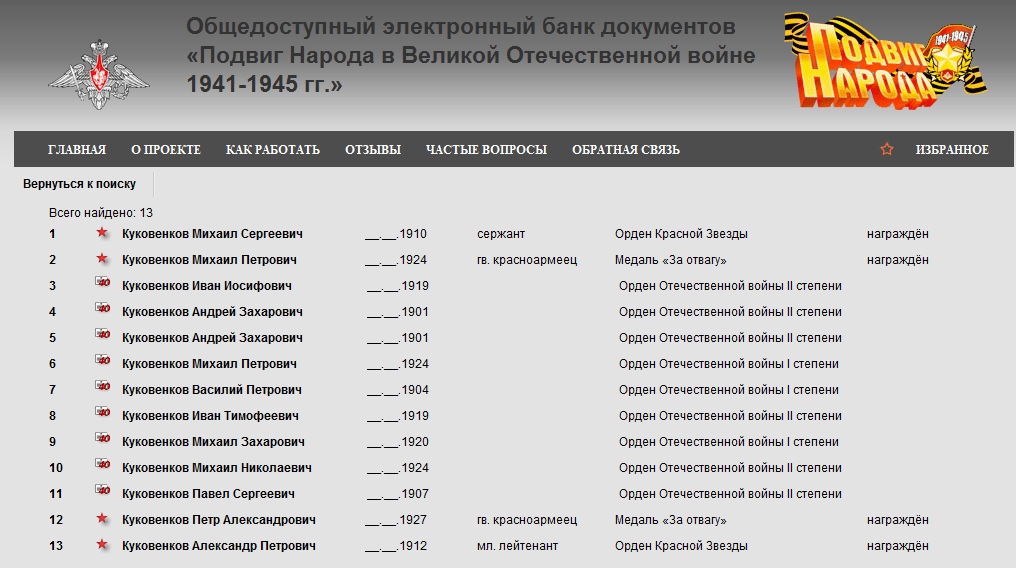Click the favorites star icon
The height and width of the screenshot is (568, 1016).
point(886,149)
